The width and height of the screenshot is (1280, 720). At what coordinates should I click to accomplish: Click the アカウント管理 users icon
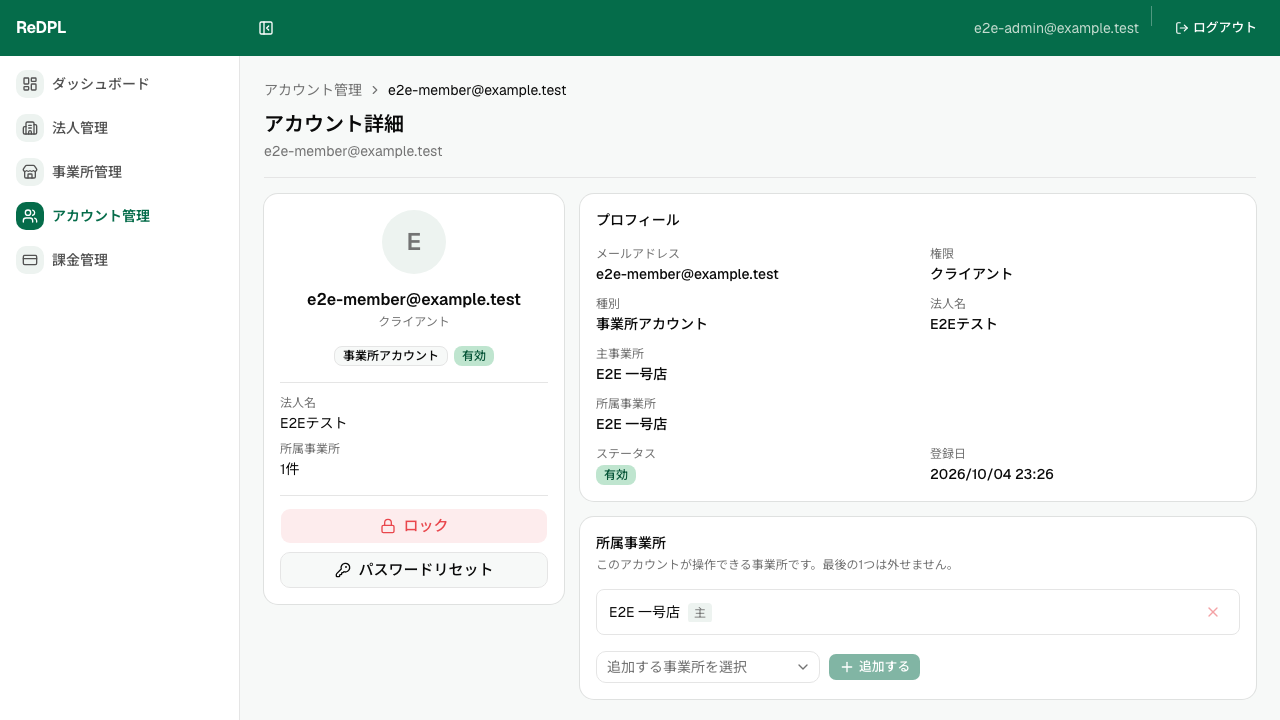pos(30,216)
